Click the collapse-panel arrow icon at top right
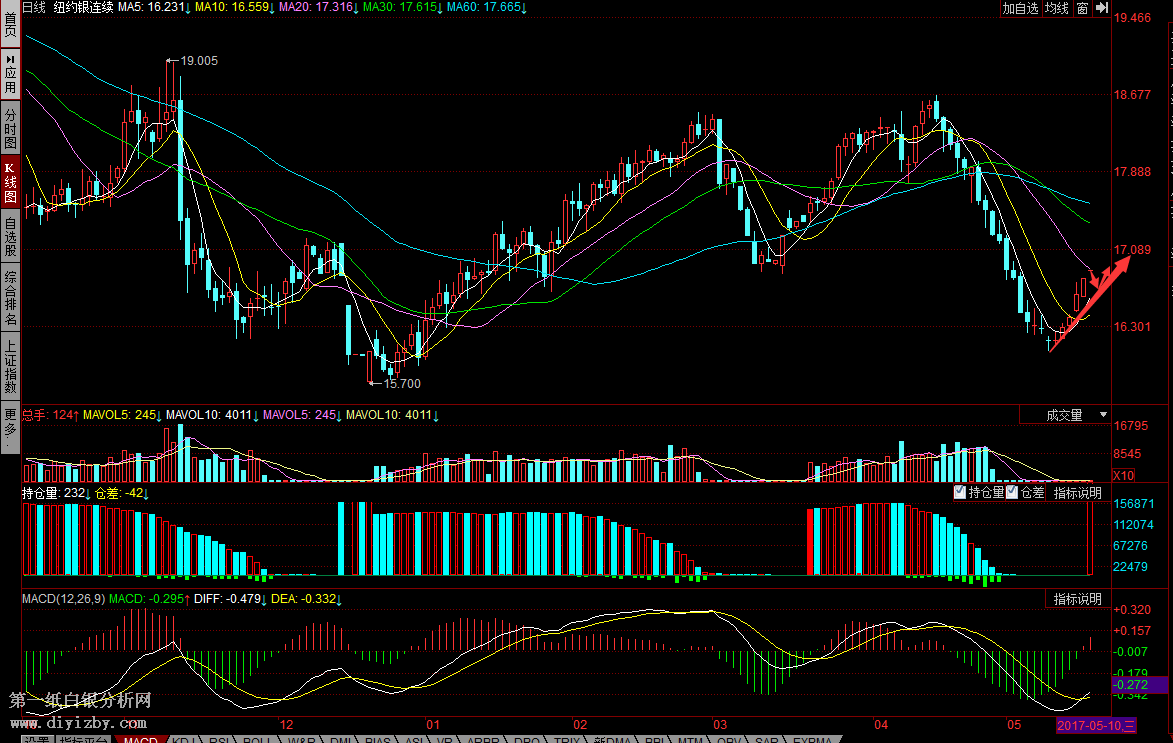 point(1101,8)
